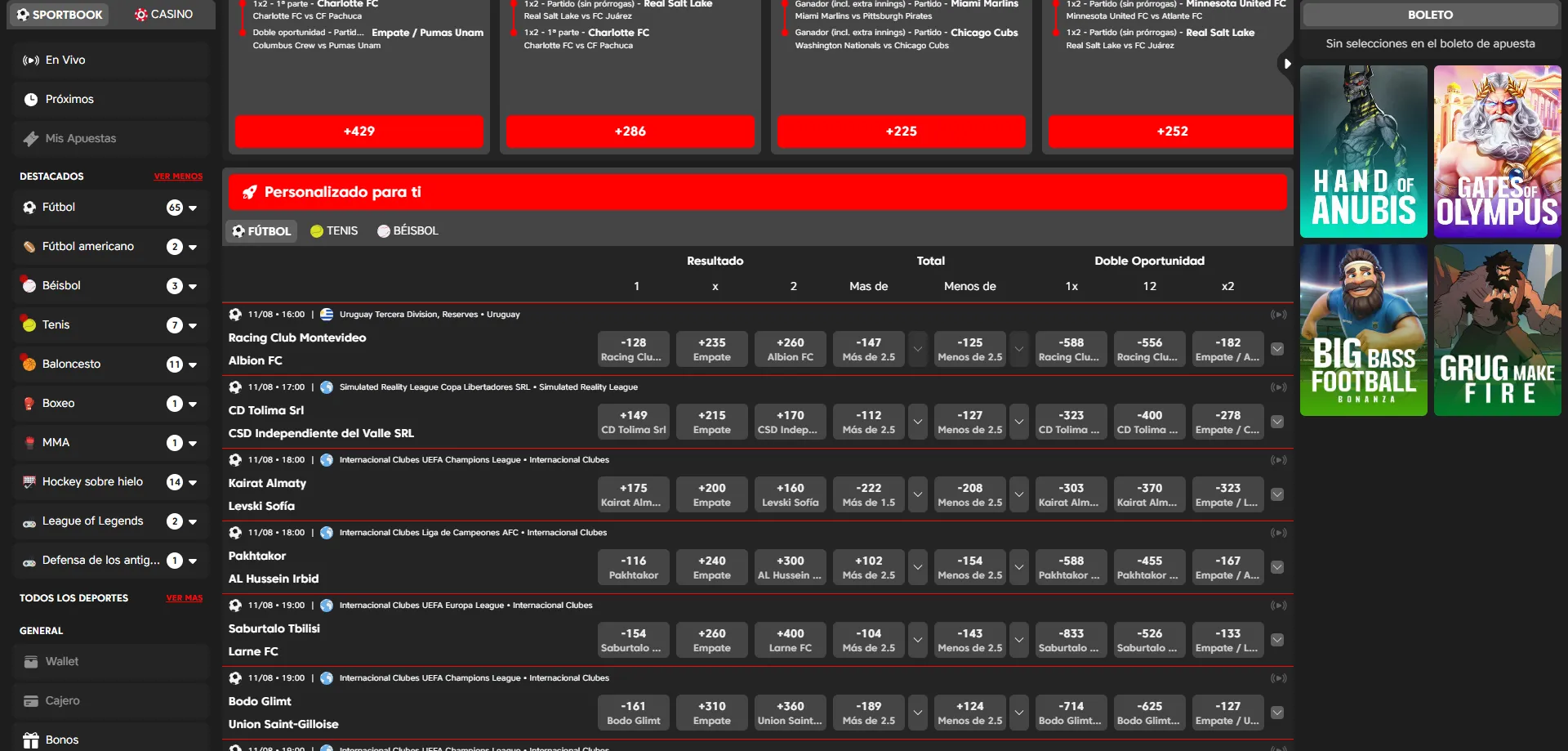Place the +286 combo bet
This screenshot has width=1568, height=751.
(x=630, y=132)
